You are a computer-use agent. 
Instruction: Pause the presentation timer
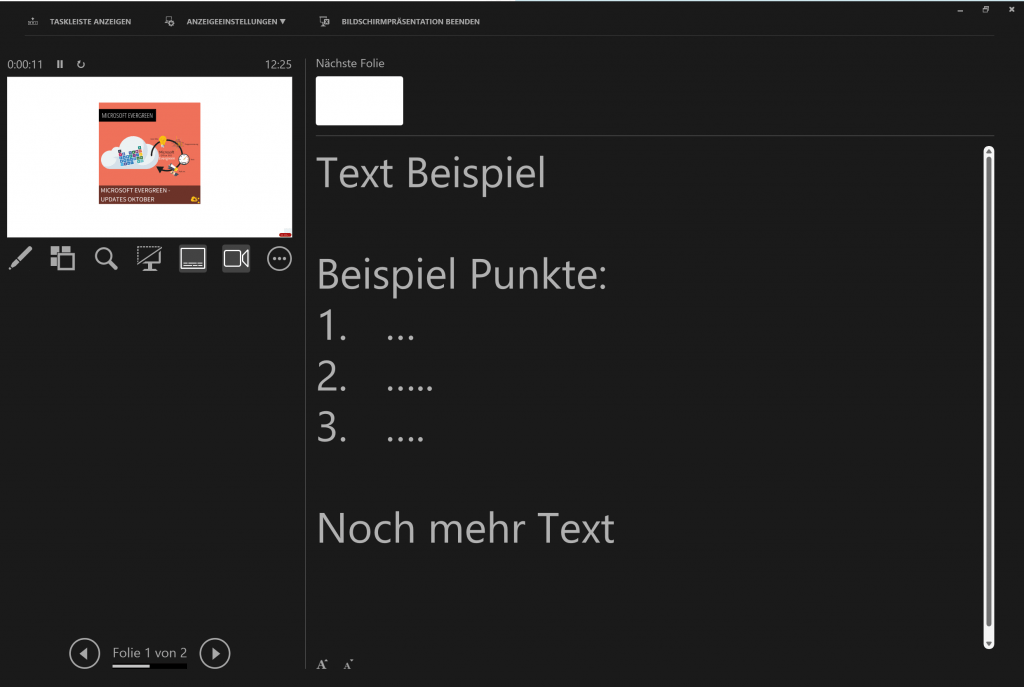[x=60, y=64]
